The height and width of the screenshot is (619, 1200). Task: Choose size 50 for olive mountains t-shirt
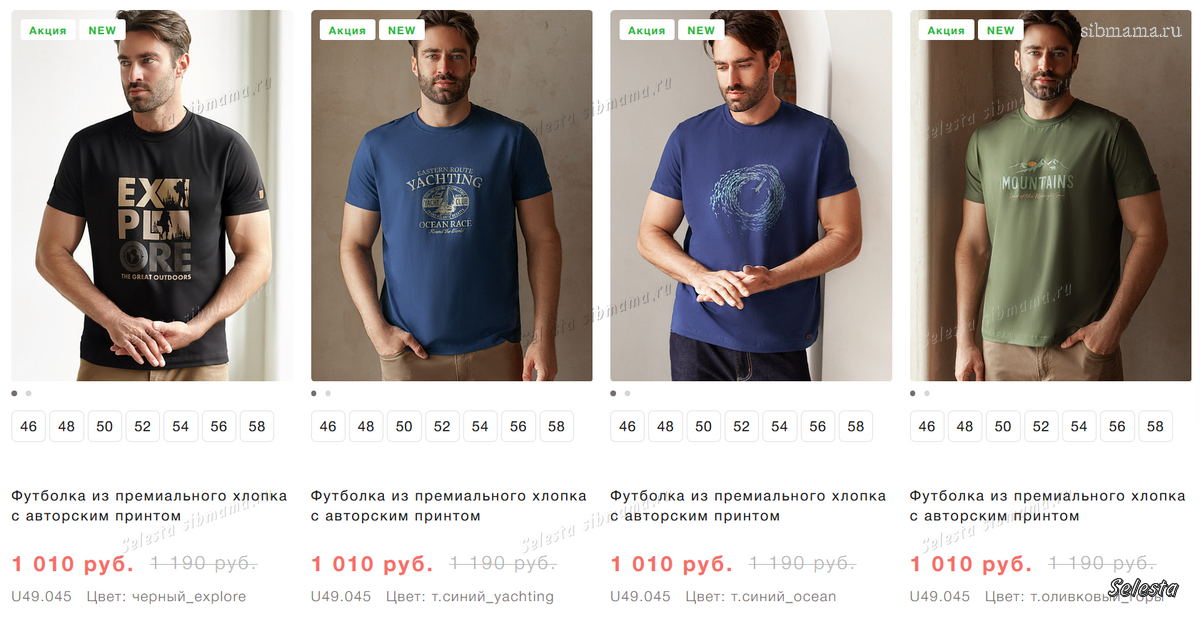1003,426
